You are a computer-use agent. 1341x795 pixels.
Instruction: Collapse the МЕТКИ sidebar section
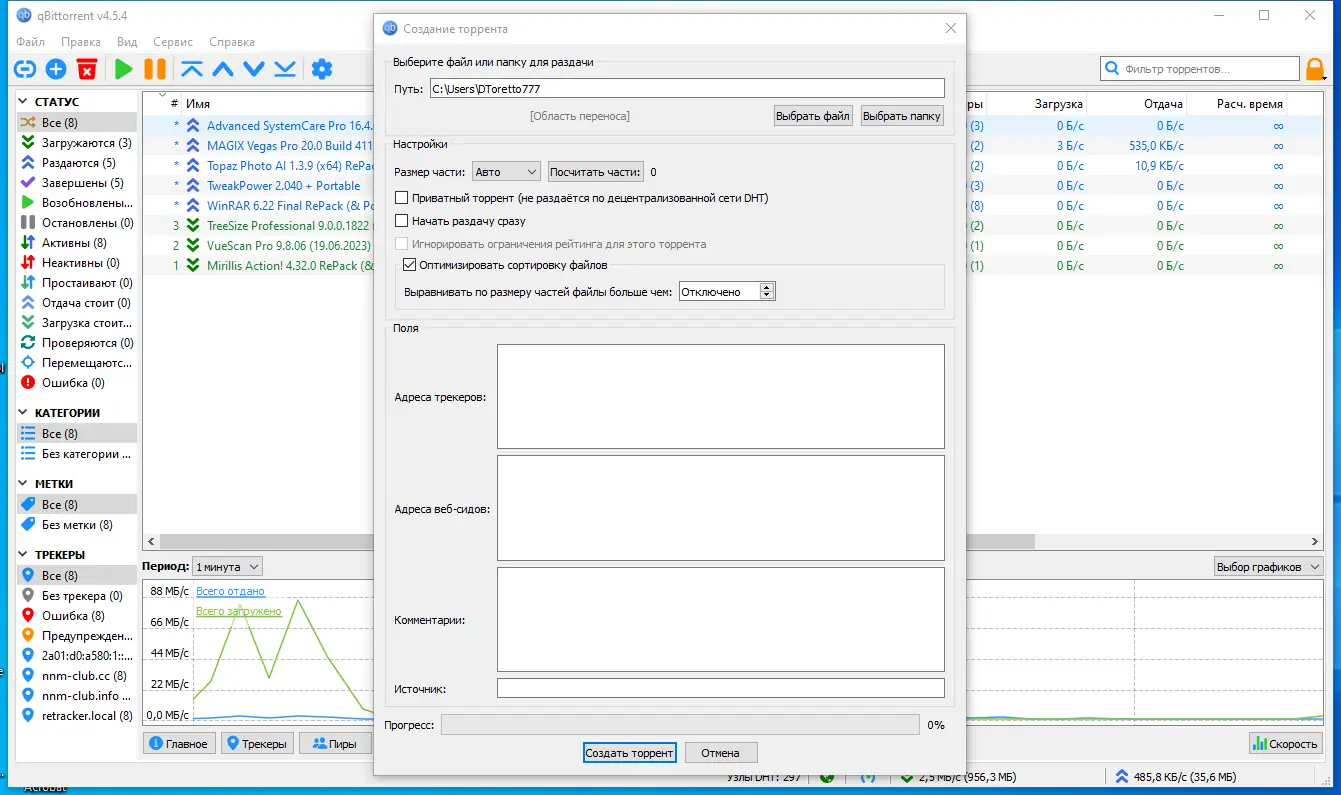click(x=23, y=484)
